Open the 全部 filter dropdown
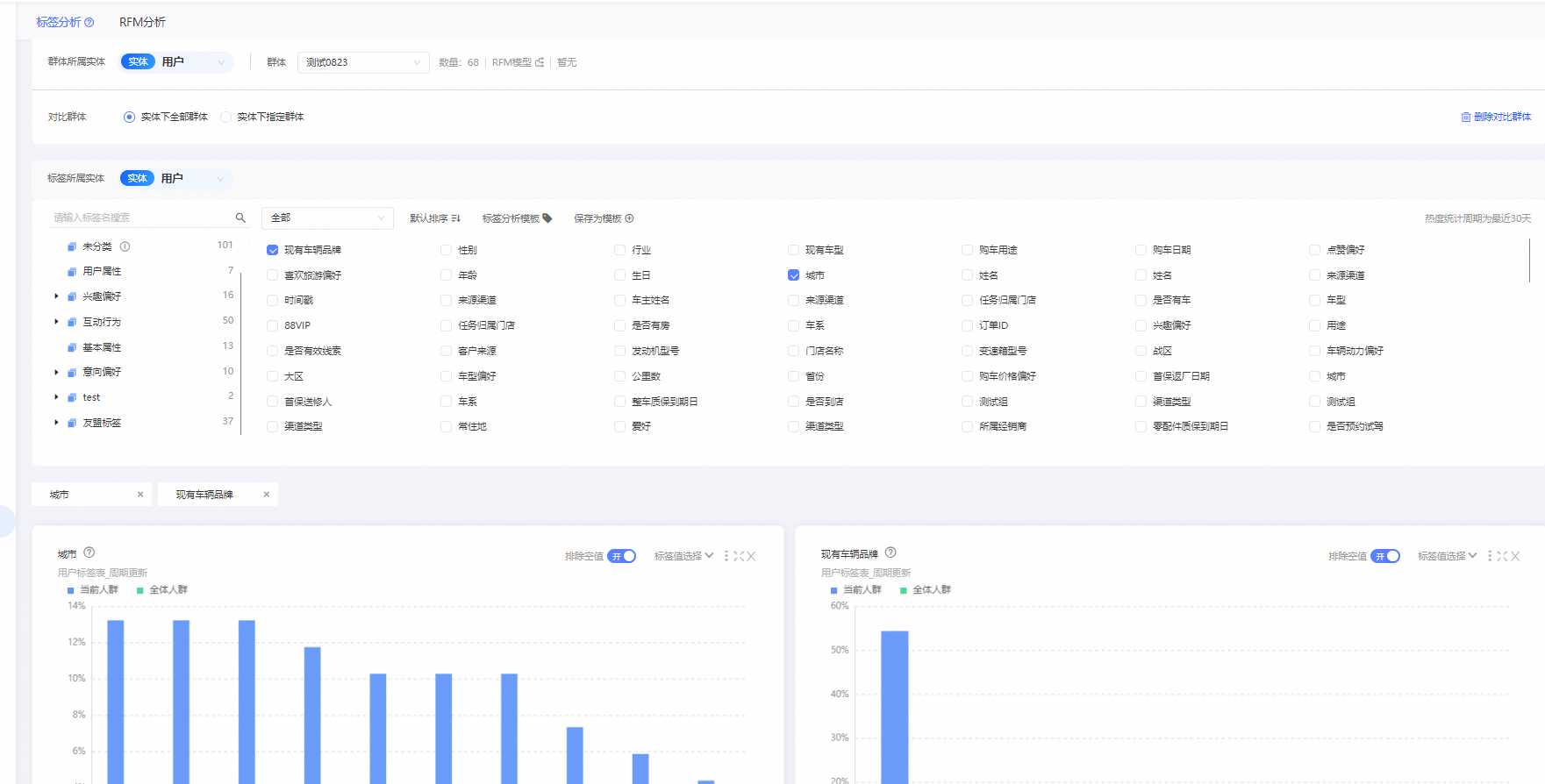The image size is (1545, 784). (x=327, y=217)
